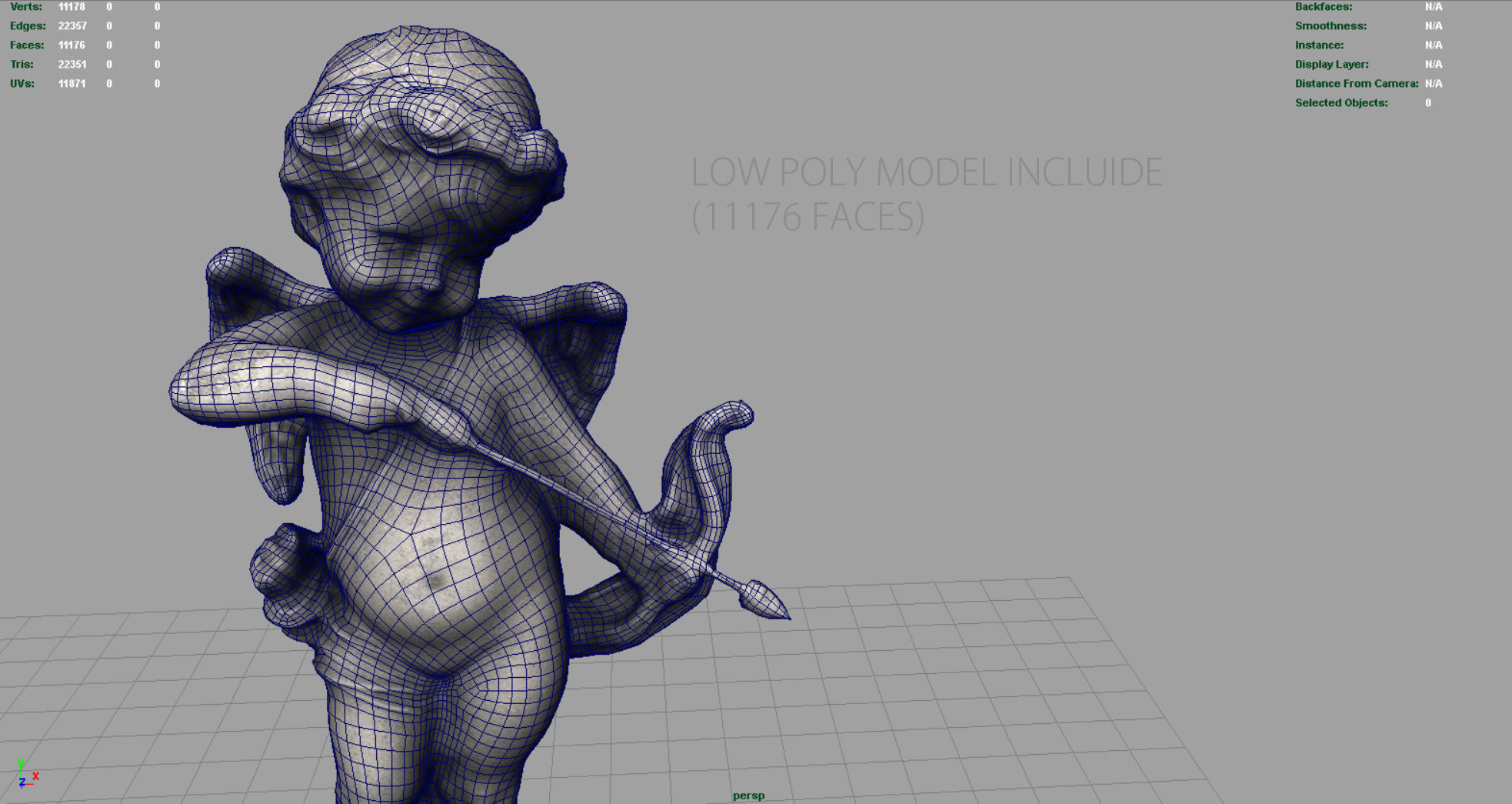The width and height of the screenshot is (1512, 804).
Task: Click the 'Backfaces:' label
Action: click(1323, 6)
